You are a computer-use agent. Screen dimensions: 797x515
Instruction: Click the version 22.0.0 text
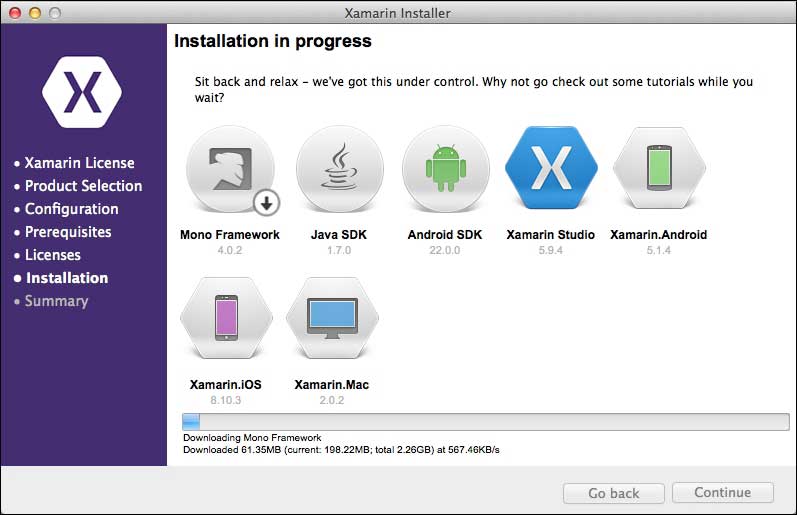[x=445, y=250]
